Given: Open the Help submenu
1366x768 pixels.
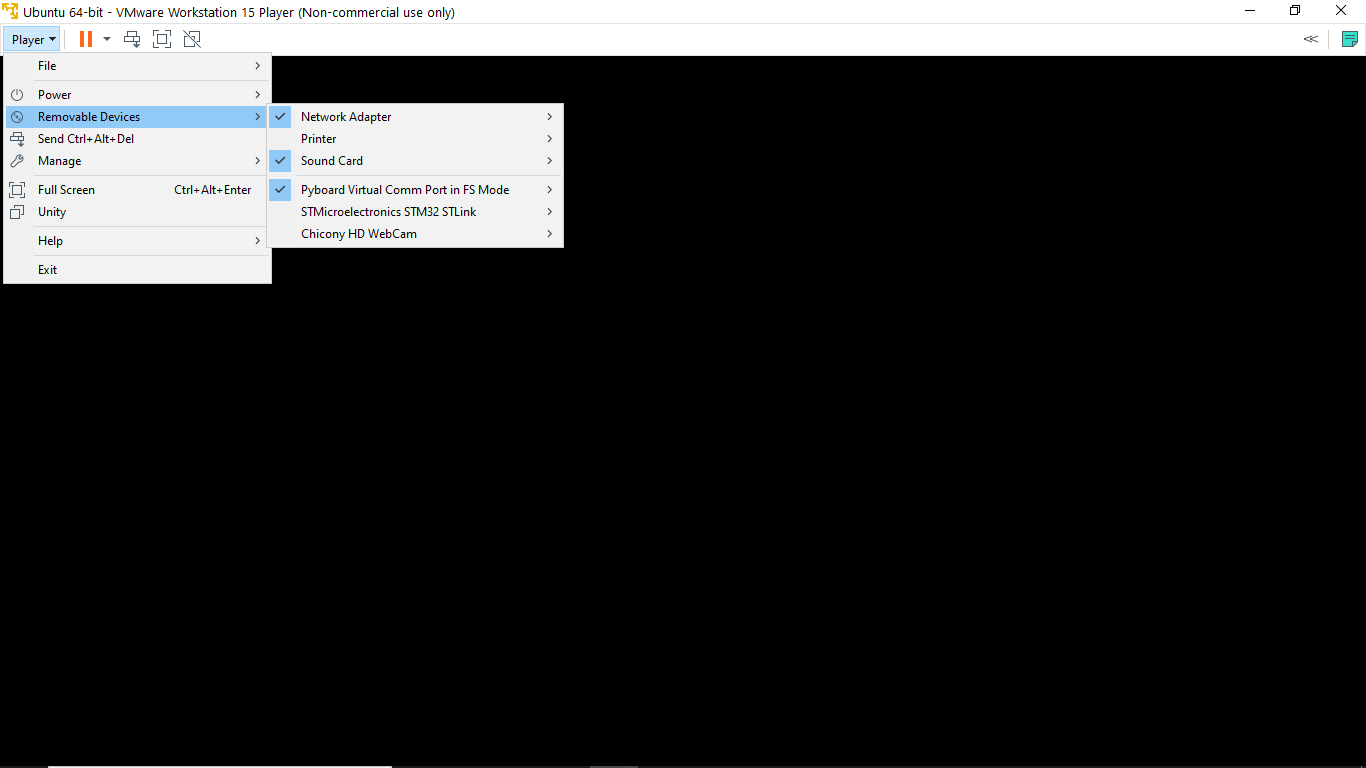Looking at the screenshot, I should [x=138, y=241].
